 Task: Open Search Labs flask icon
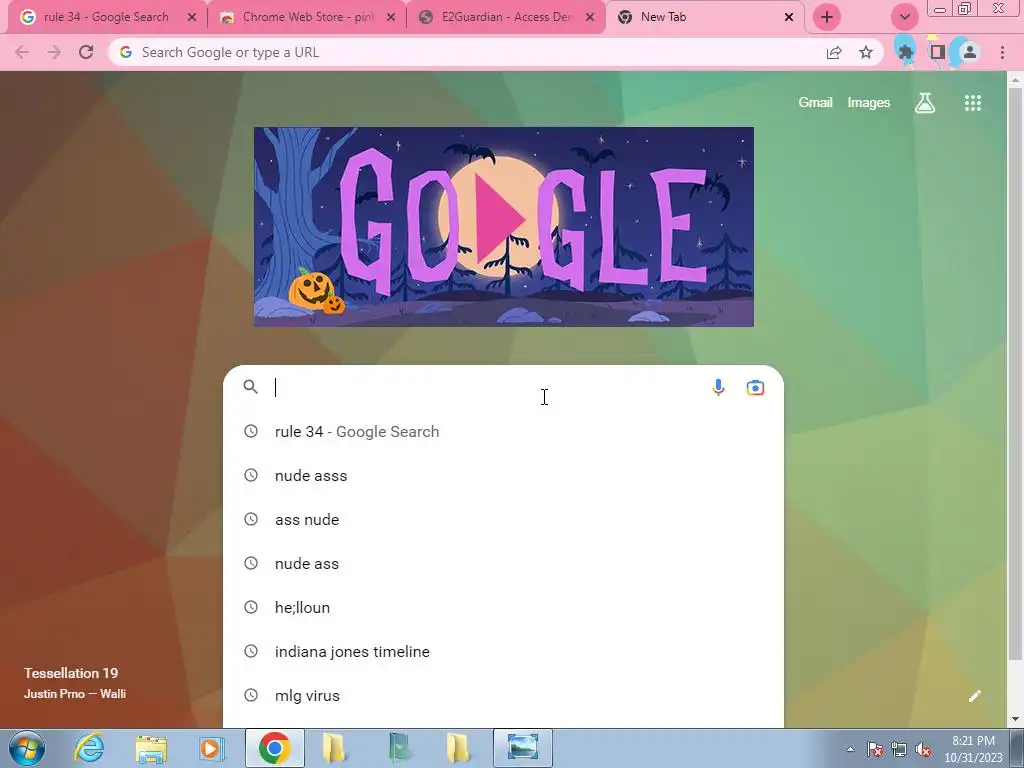(x=925, y=103)
